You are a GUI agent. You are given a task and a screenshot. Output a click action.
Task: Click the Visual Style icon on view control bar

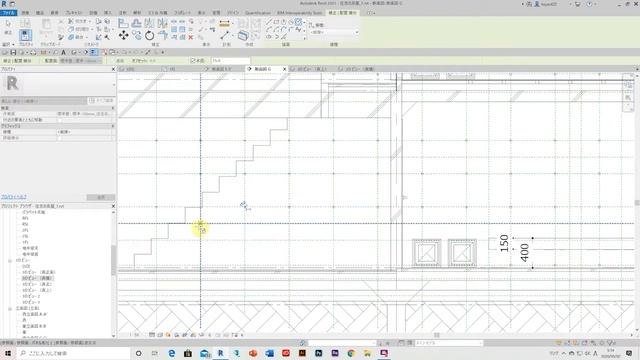pyautogui.click(x=160, y=335)
